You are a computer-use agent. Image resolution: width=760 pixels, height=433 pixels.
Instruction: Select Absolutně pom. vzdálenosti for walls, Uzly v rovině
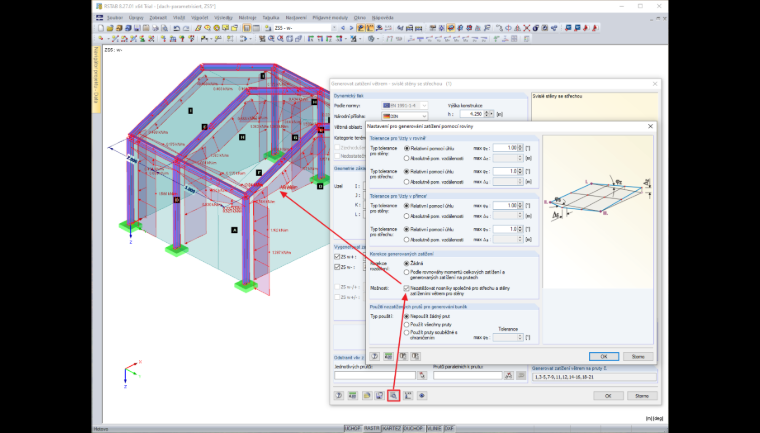point(407,158)
